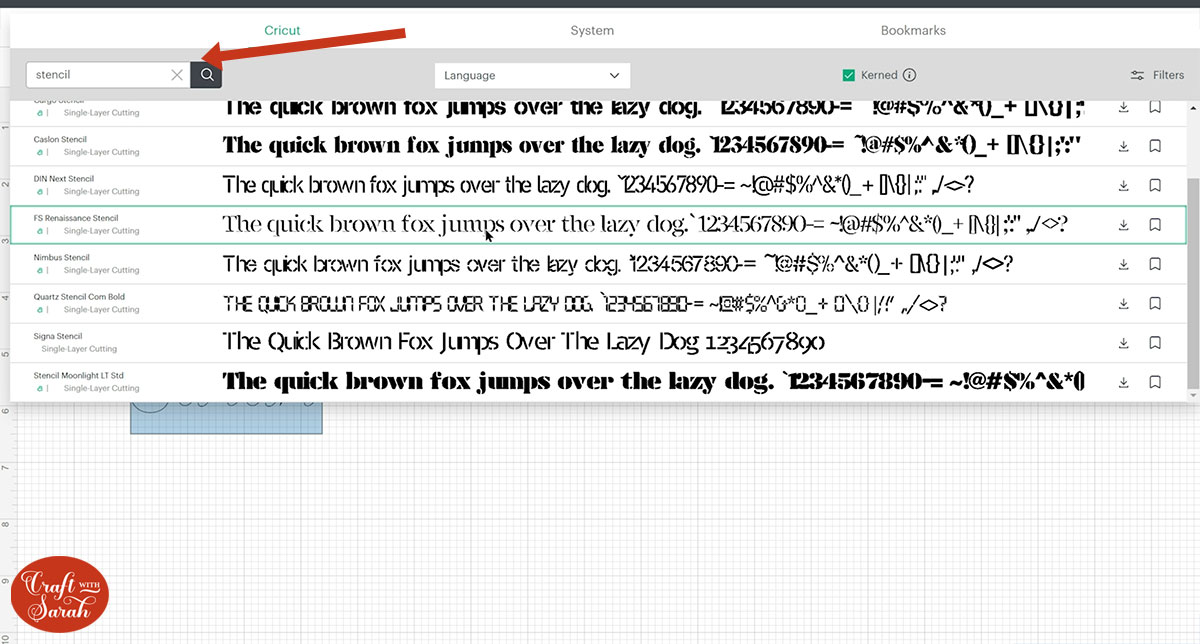This screenshot has width=1200, height=644.
Task: Download the Quartz Stencil Com Bold font
Action: 1123,303
